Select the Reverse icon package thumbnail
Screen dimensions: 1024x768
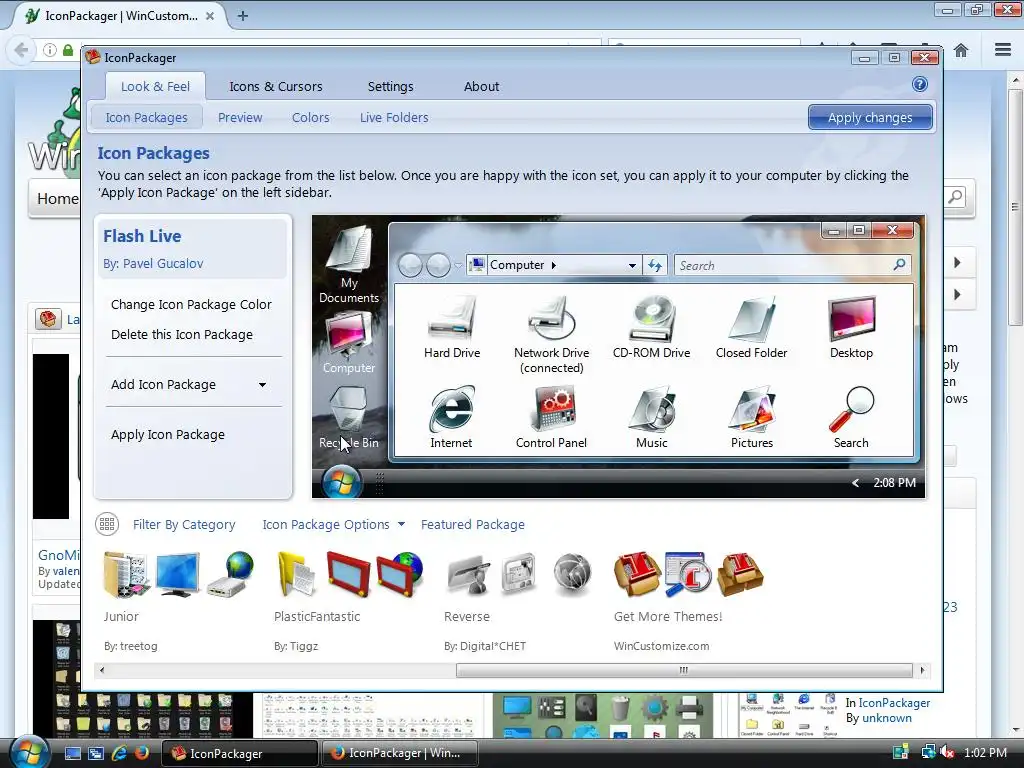pos(519,574)
